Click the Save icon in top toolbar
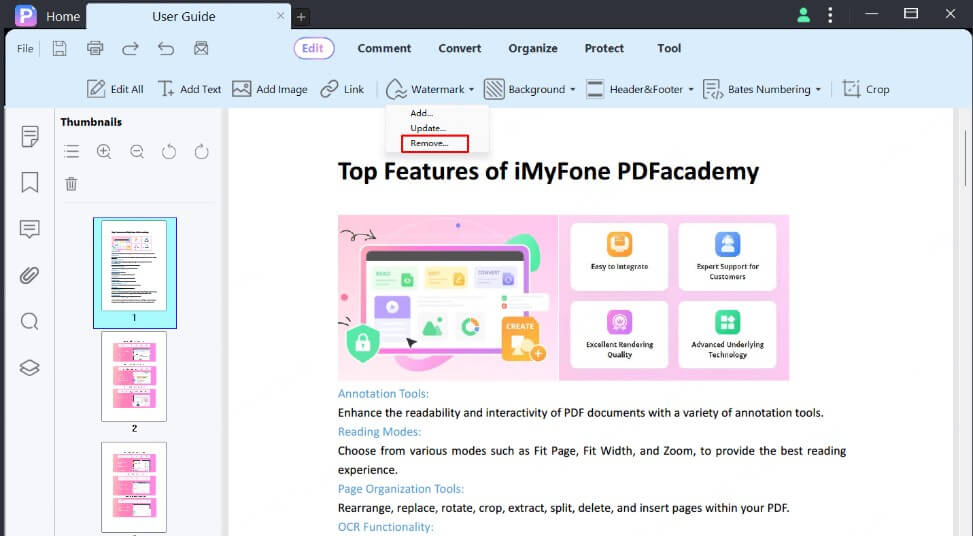This screenshot has height=536, width=973. 60,48
